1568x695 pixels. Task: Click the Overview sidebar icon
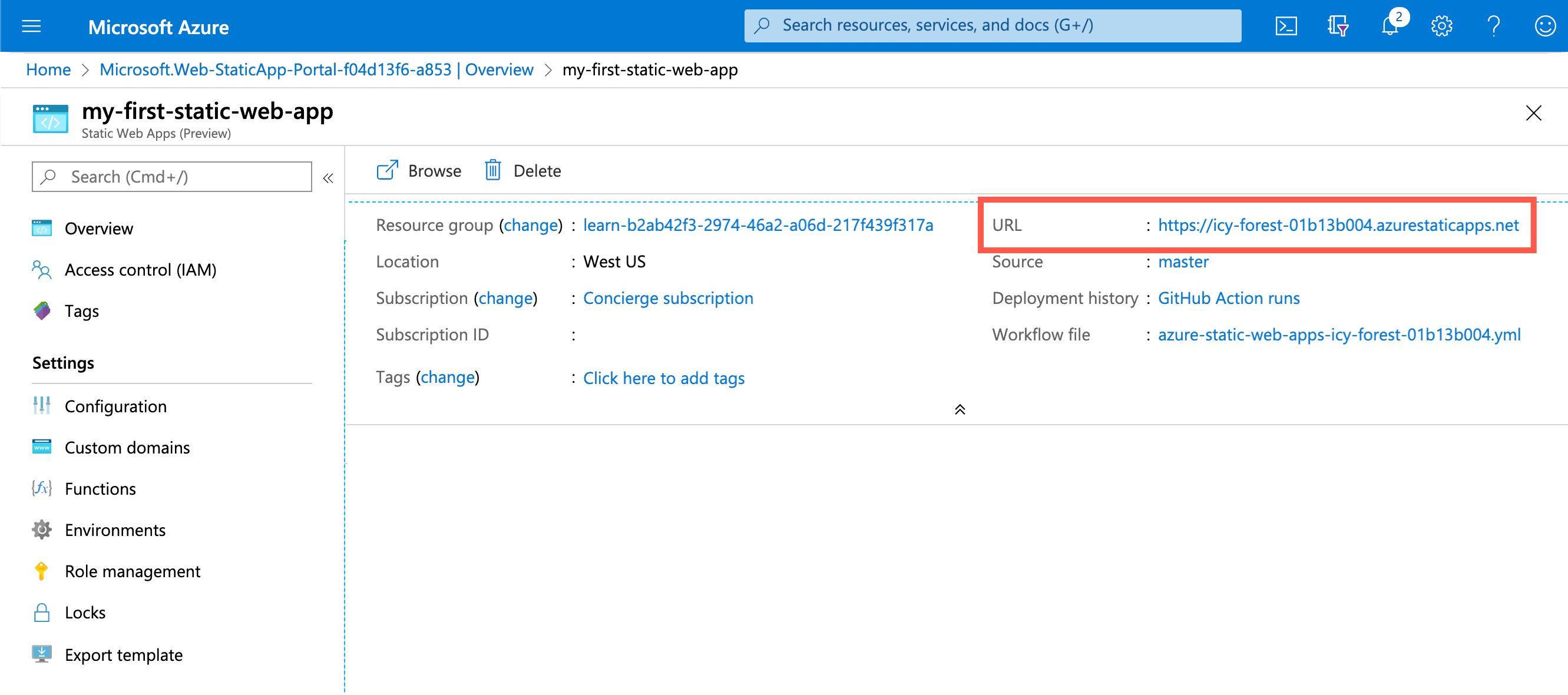pyautogui.click(x=41, y=228)
